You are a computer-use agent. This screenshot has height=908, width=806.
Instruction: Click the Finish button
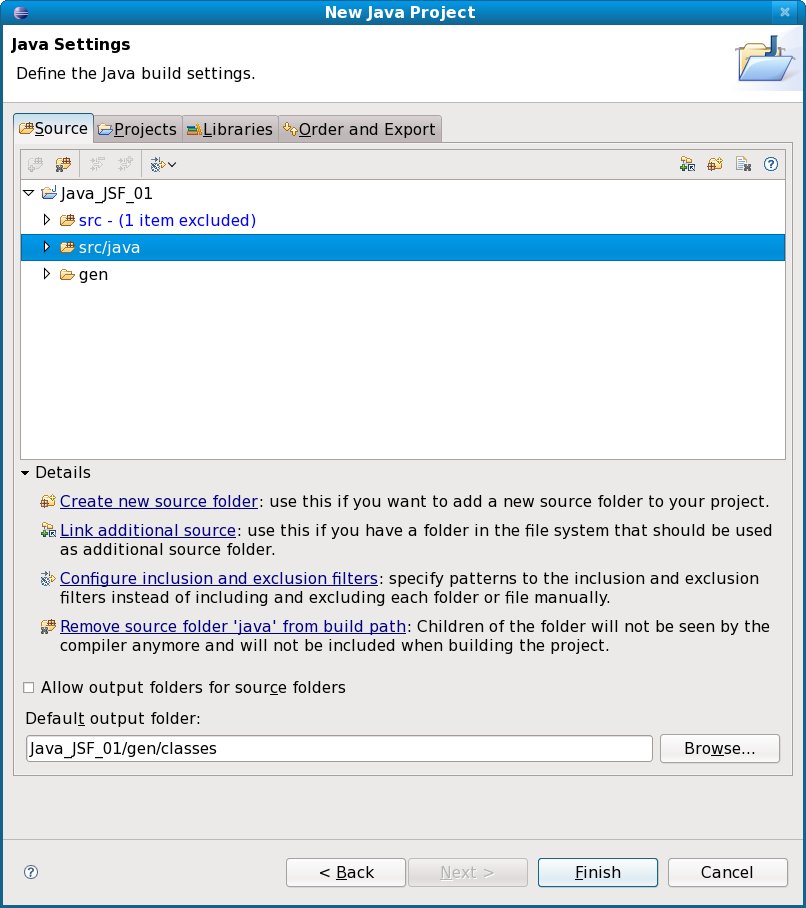[597, 872]
